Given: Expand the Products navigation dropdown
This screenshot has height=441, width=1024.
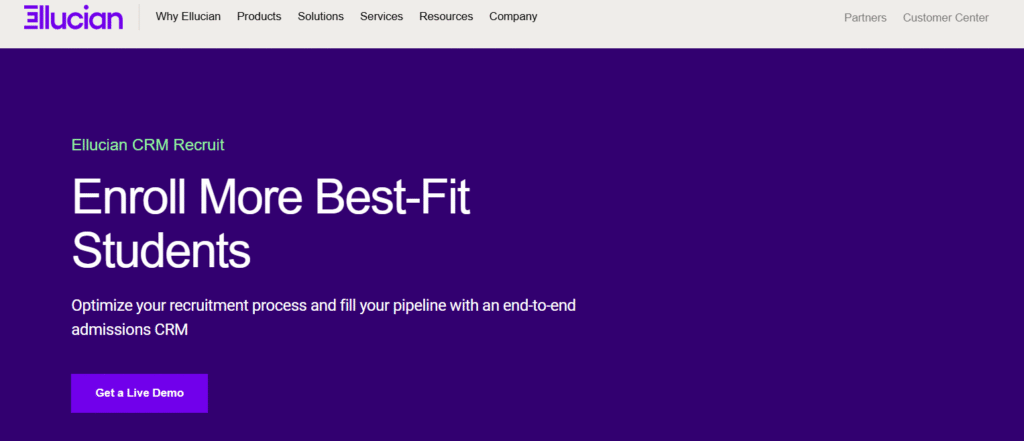Looking at the screenshot, I should [x=259, y=17].
